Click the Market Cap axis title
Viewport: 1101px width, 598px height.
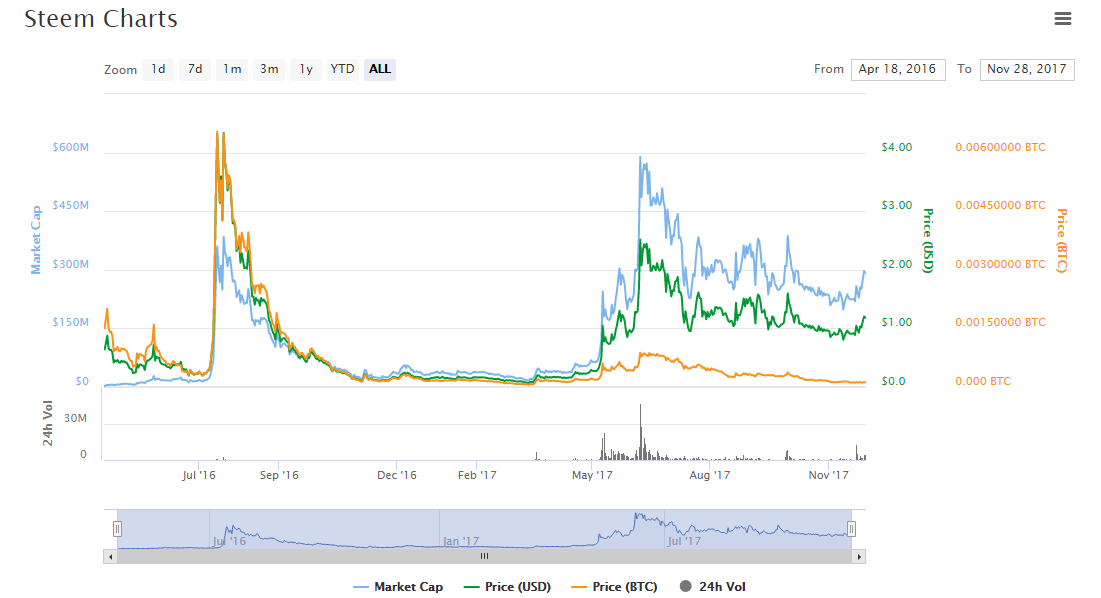click(36, 240)
